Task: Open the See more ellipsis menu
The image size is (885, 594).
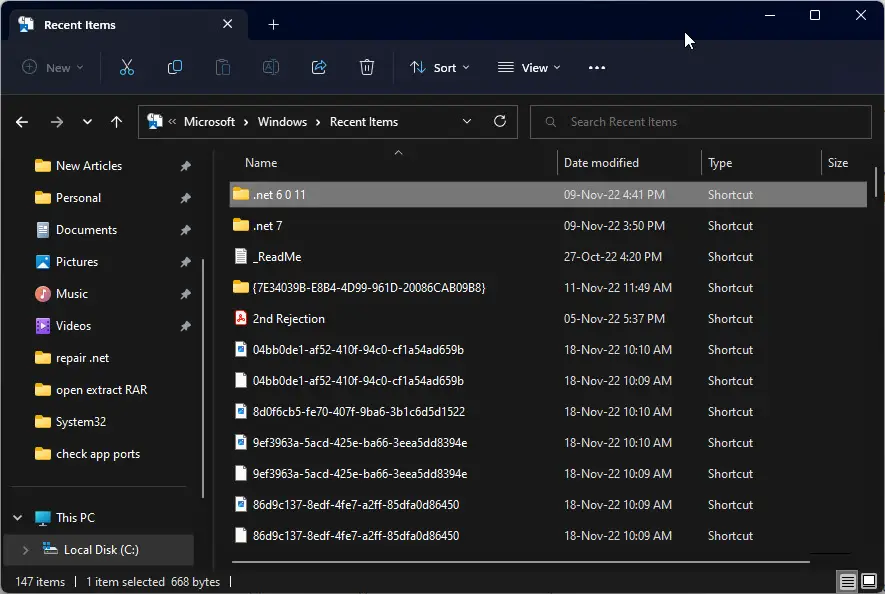Action: (x=597, y=67)
